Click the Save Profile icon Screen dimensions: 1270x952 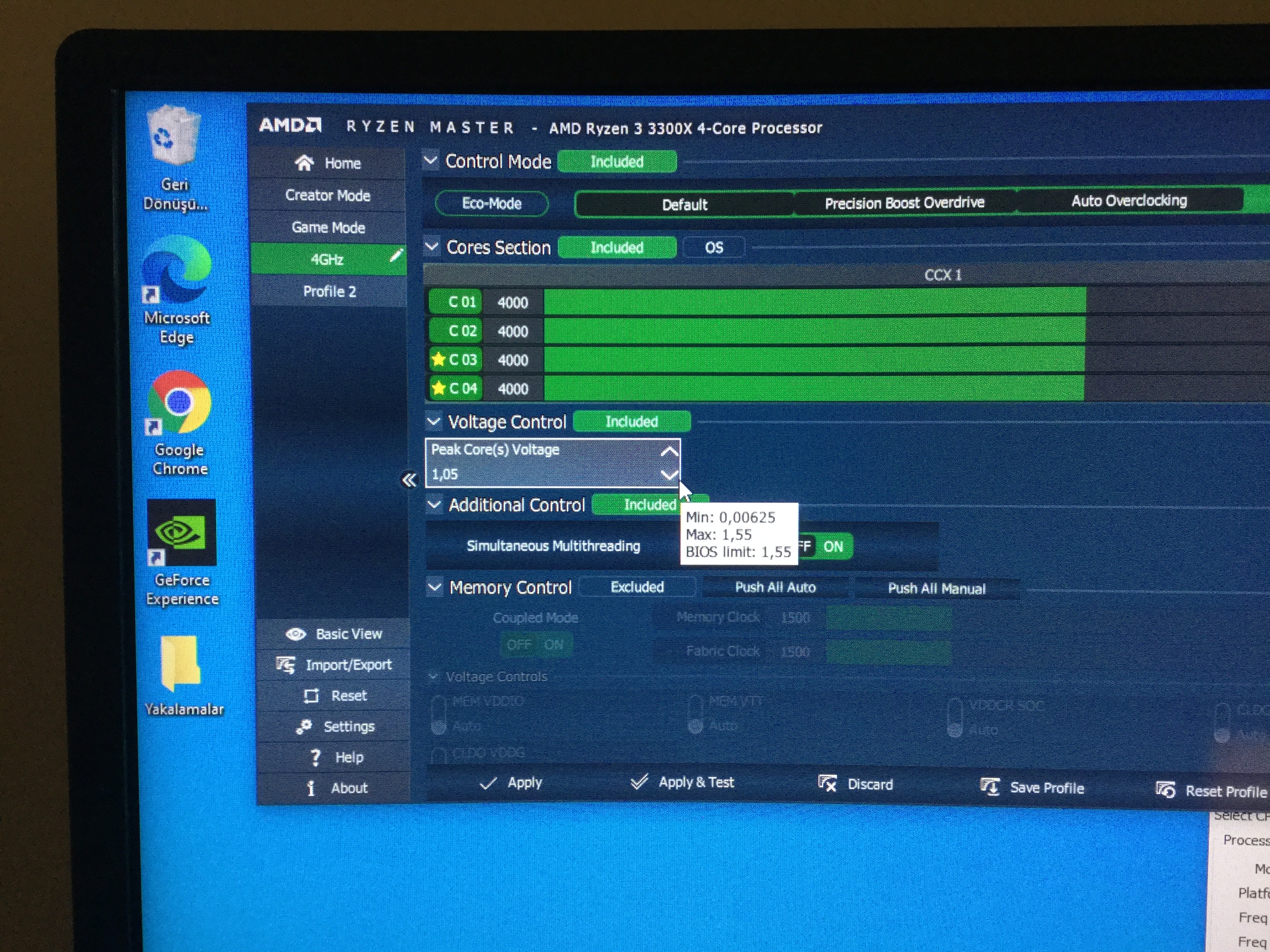pos(990,787)
